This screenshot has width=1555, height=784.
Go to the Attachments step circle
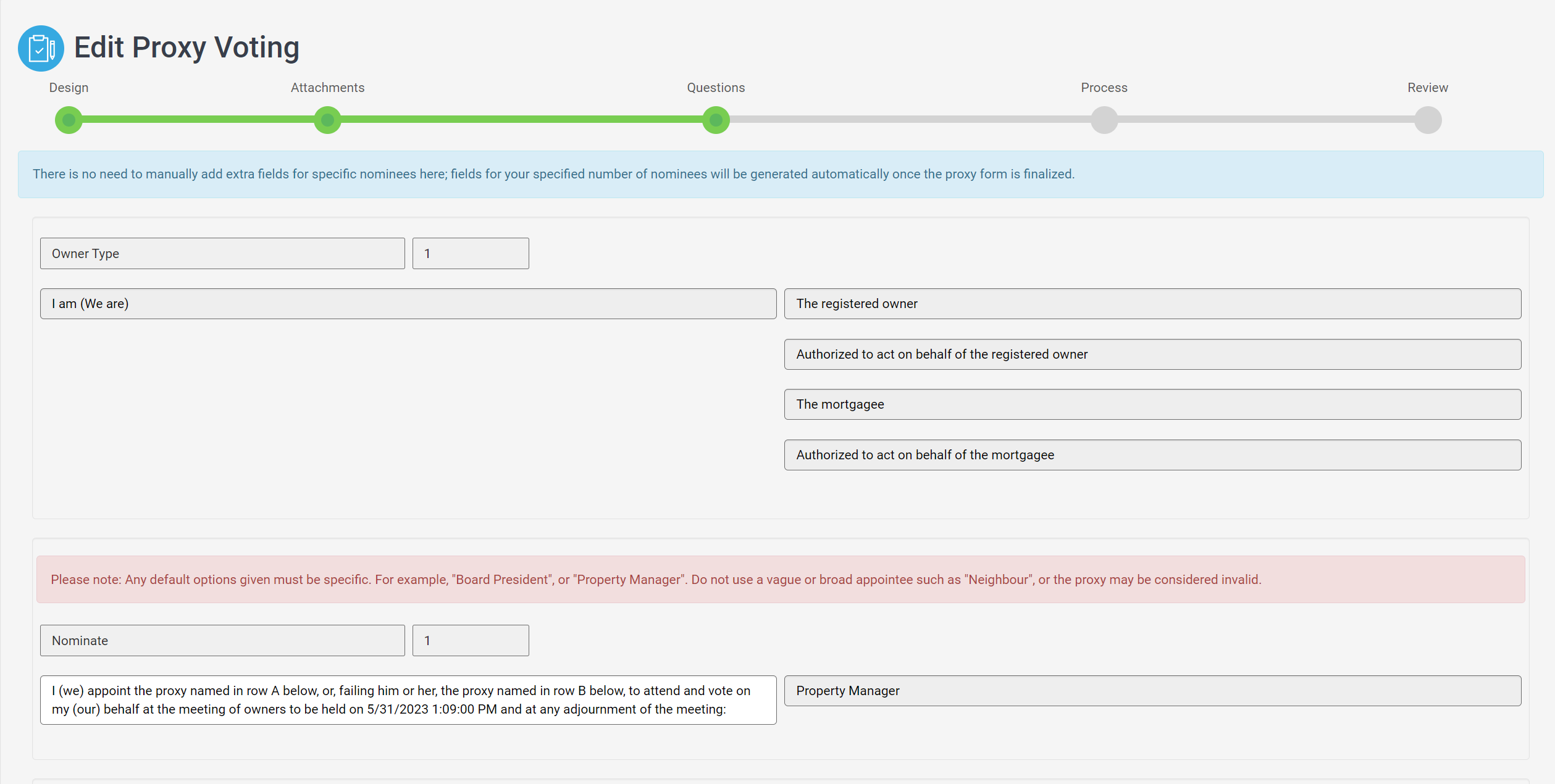(327, 120)
